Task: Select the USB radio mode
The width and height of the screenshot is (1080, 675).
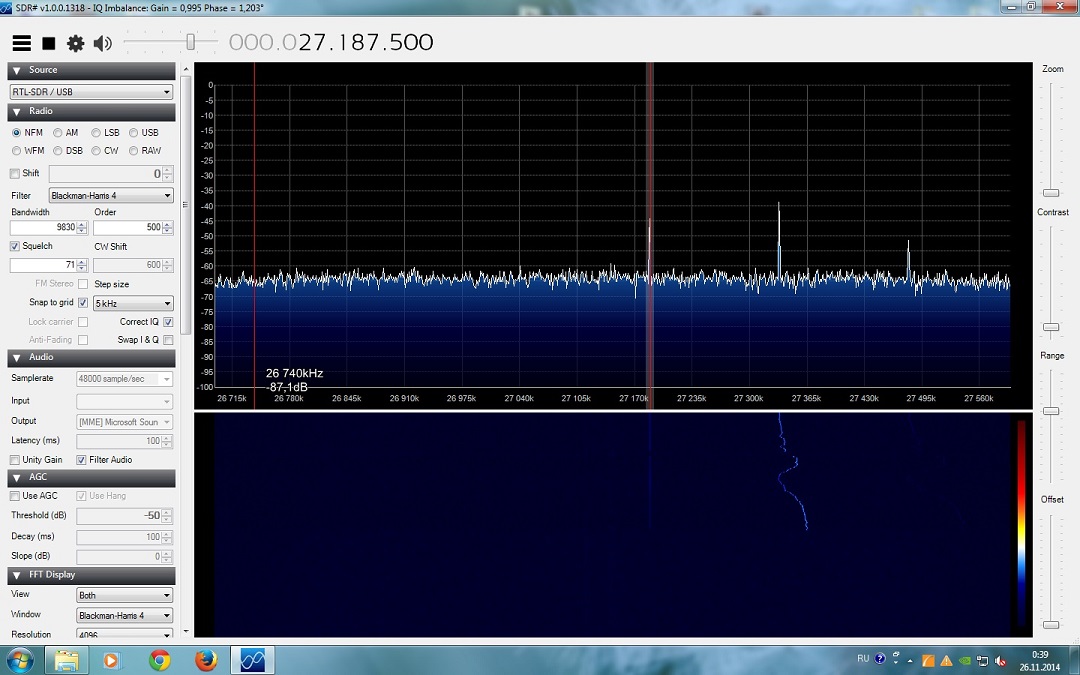Action: tap(134, 133)
